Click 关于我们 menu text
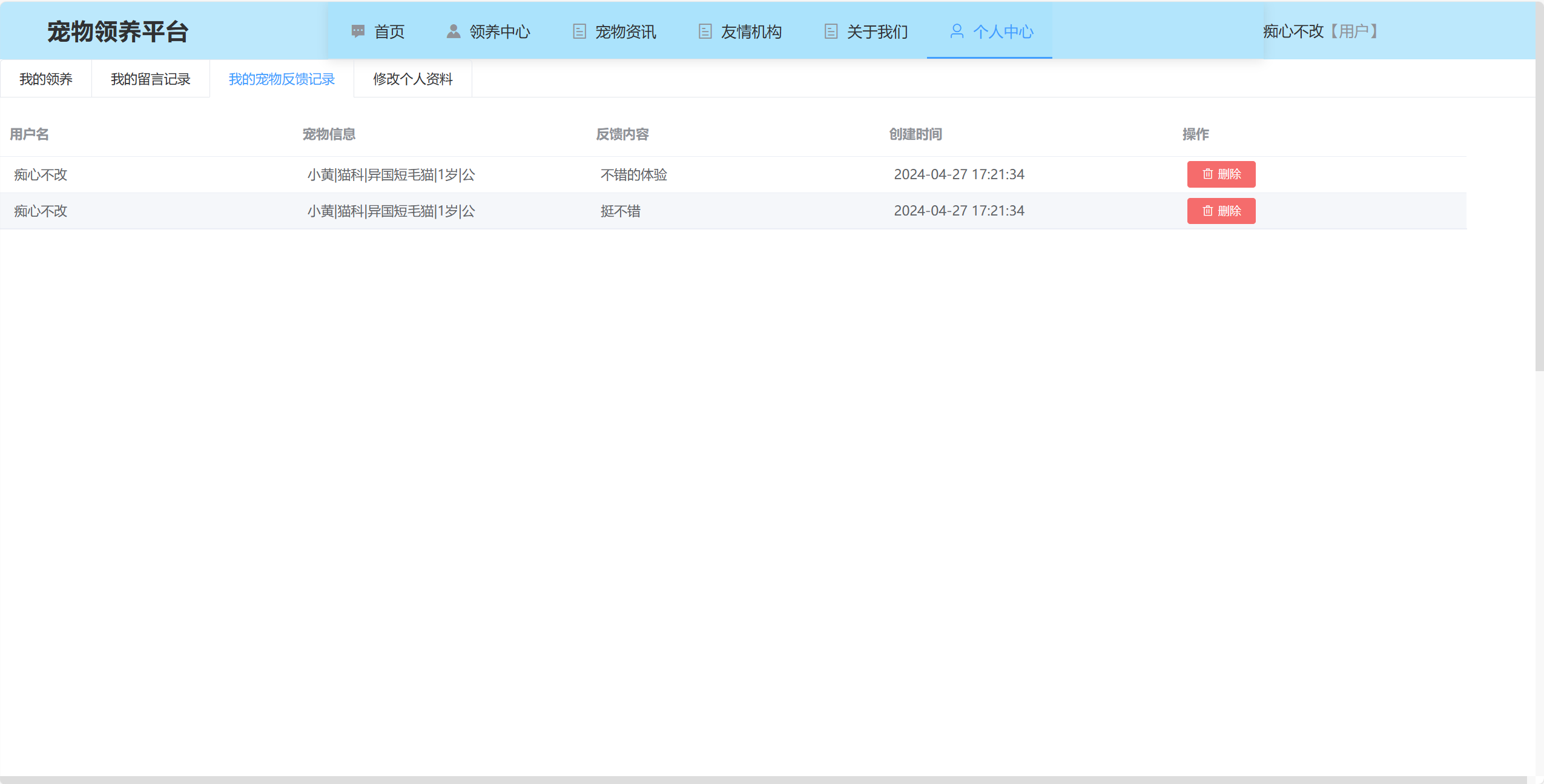The width and height of the screenshot is (1544, 784). point(877,31)
